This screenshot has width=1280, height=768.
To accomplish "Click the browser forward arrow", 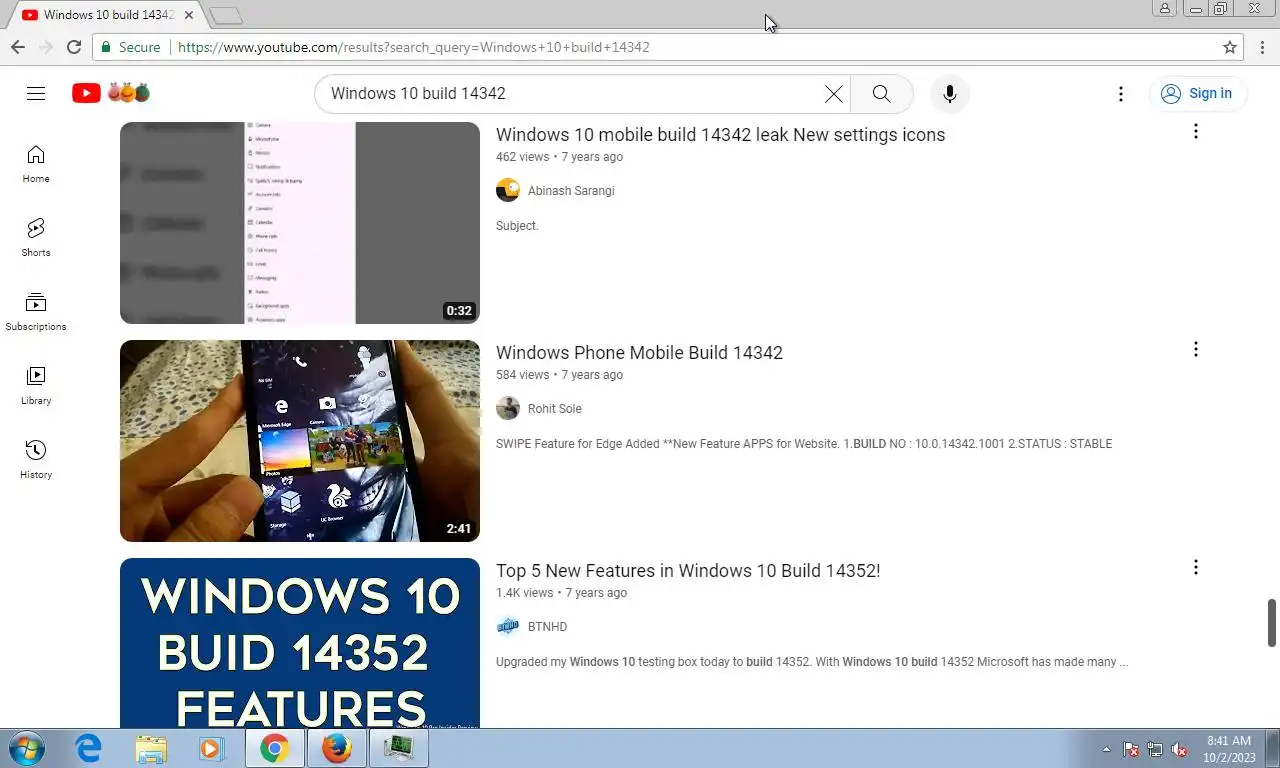I will tap(46, 47).
